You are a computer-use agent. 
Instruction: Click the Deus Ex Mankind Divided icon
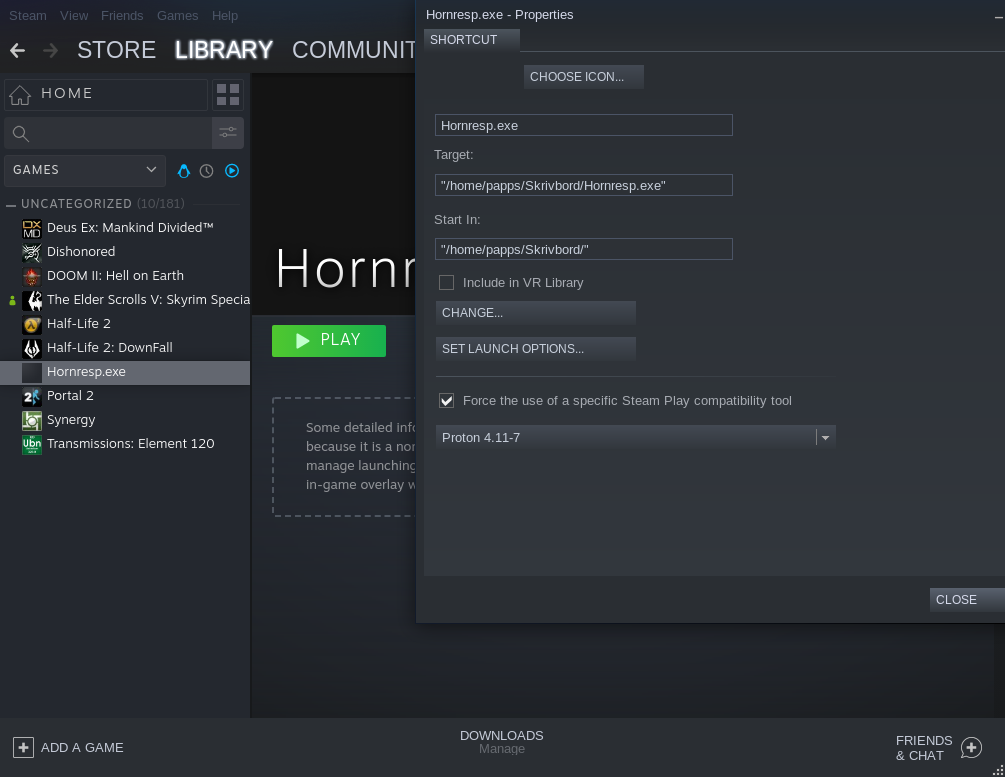click(31, 228)
